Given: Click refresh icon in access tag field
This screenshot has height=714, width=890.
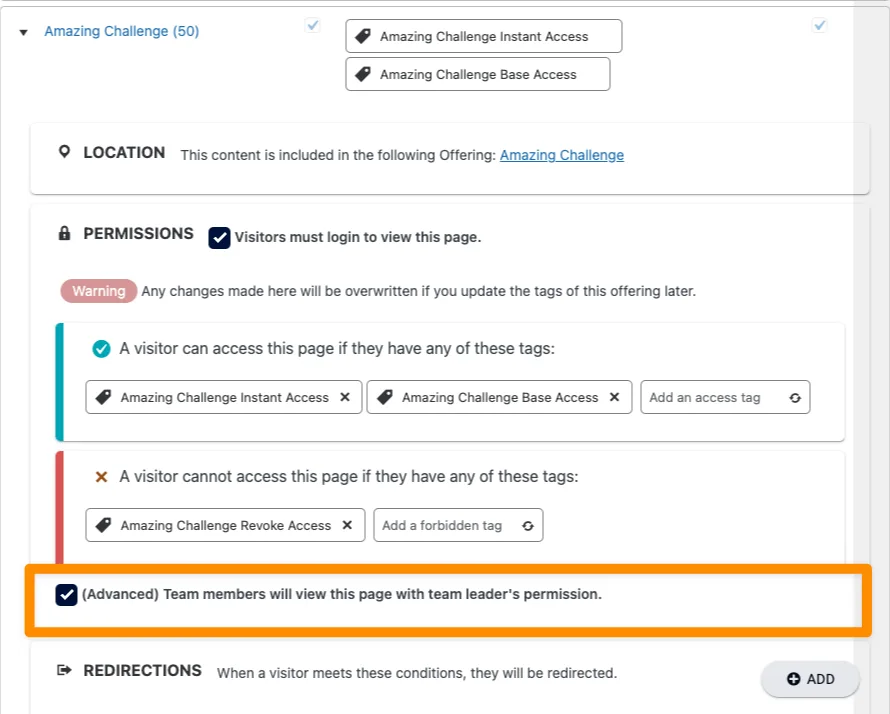Looking at the screenshot, I should (794, 398).
